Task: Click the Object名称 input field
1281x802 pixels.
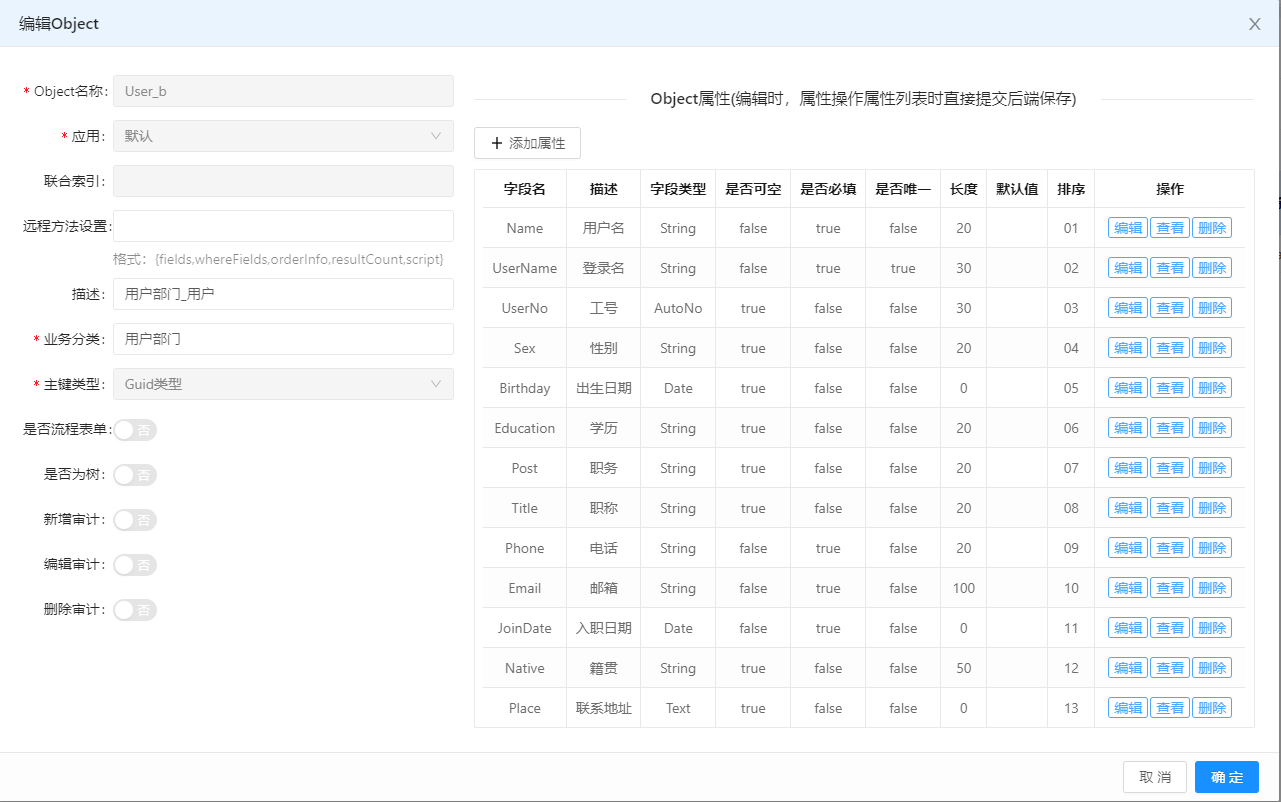Action: pyautogui.click(x=283, y=91)
